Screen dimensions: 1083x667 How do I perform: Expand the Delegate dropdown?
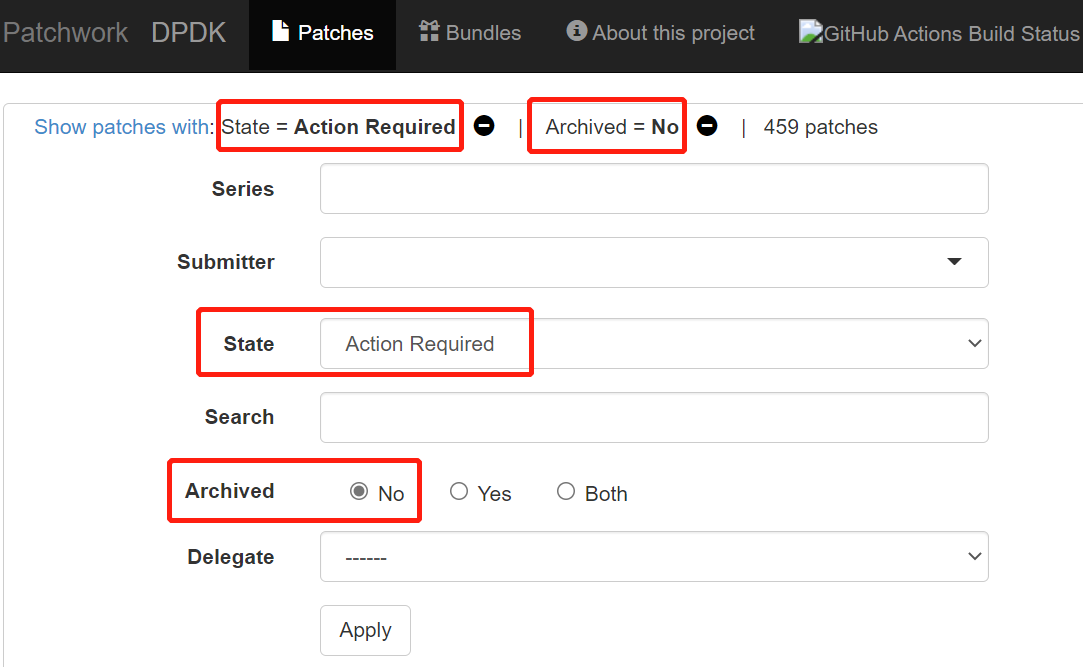coord(654,557)
